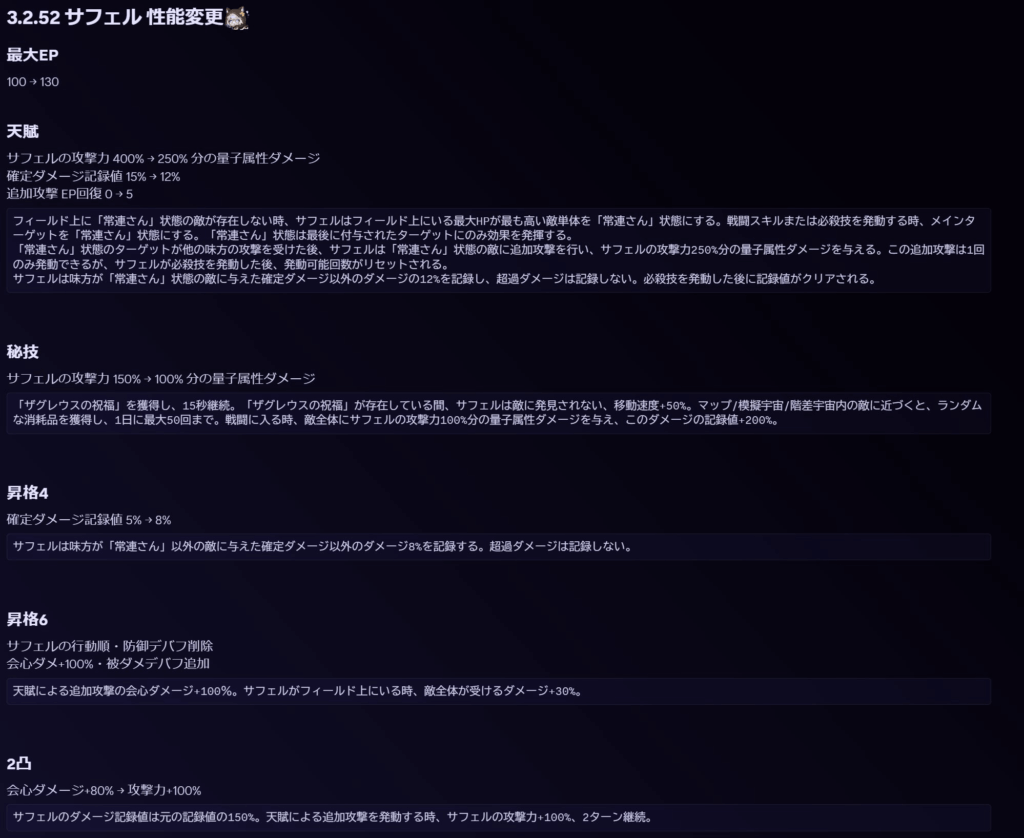Click the '追加攻撃 EP回復 0 → 5' line
Viewport: 1024px width, 838px height.
[69, 194]
